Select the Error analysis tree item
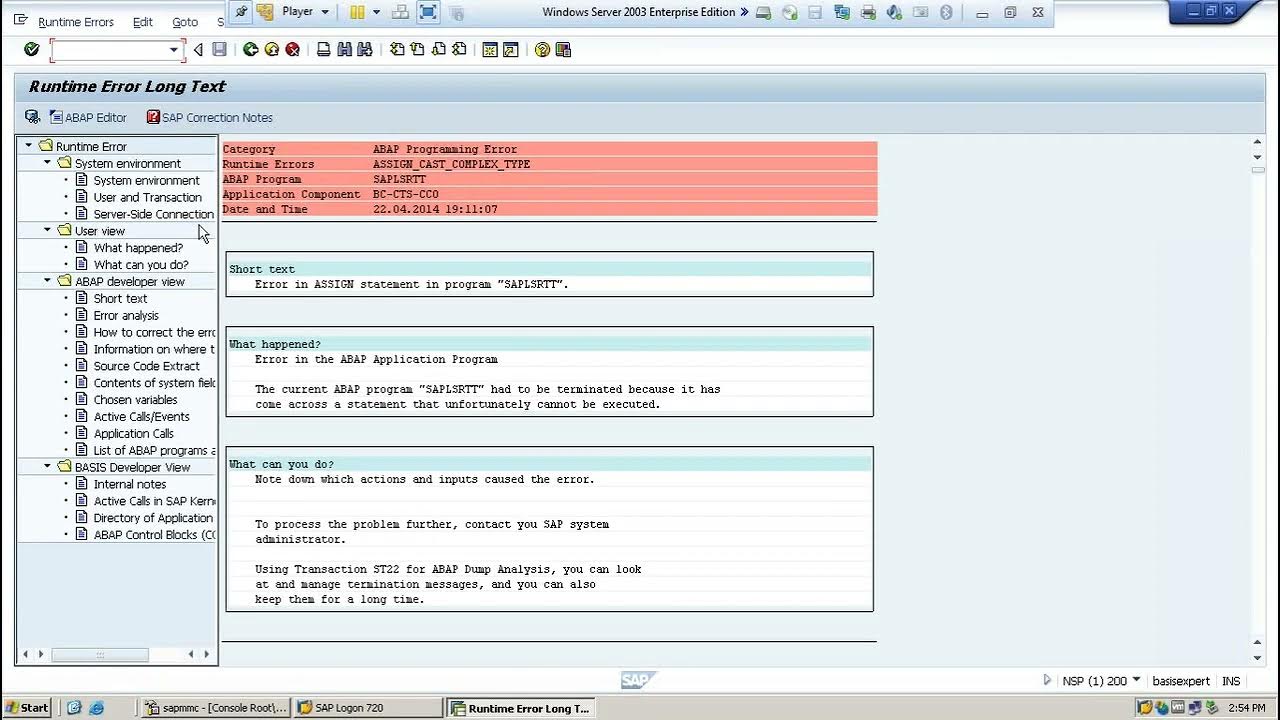Screen dimensions: 1280x720 coord(126,315)
